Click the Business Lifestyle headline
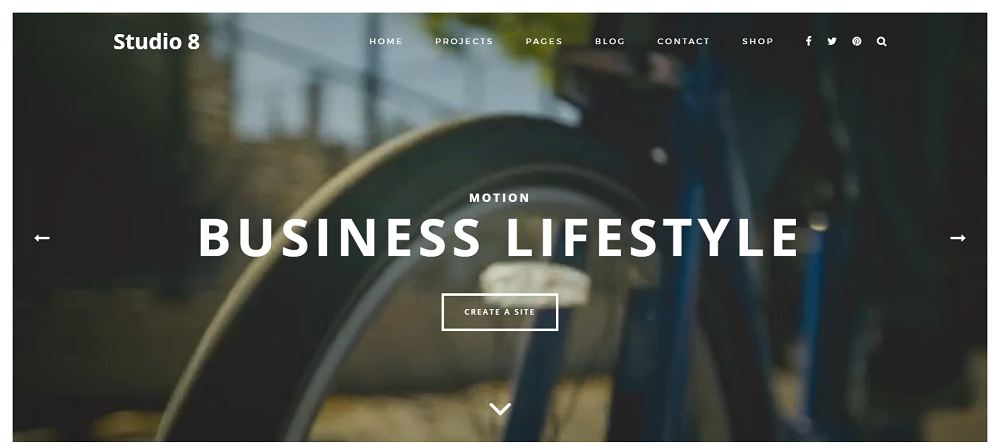The width and height of the screenshot is (1000, 444). [x=499, y=237]
